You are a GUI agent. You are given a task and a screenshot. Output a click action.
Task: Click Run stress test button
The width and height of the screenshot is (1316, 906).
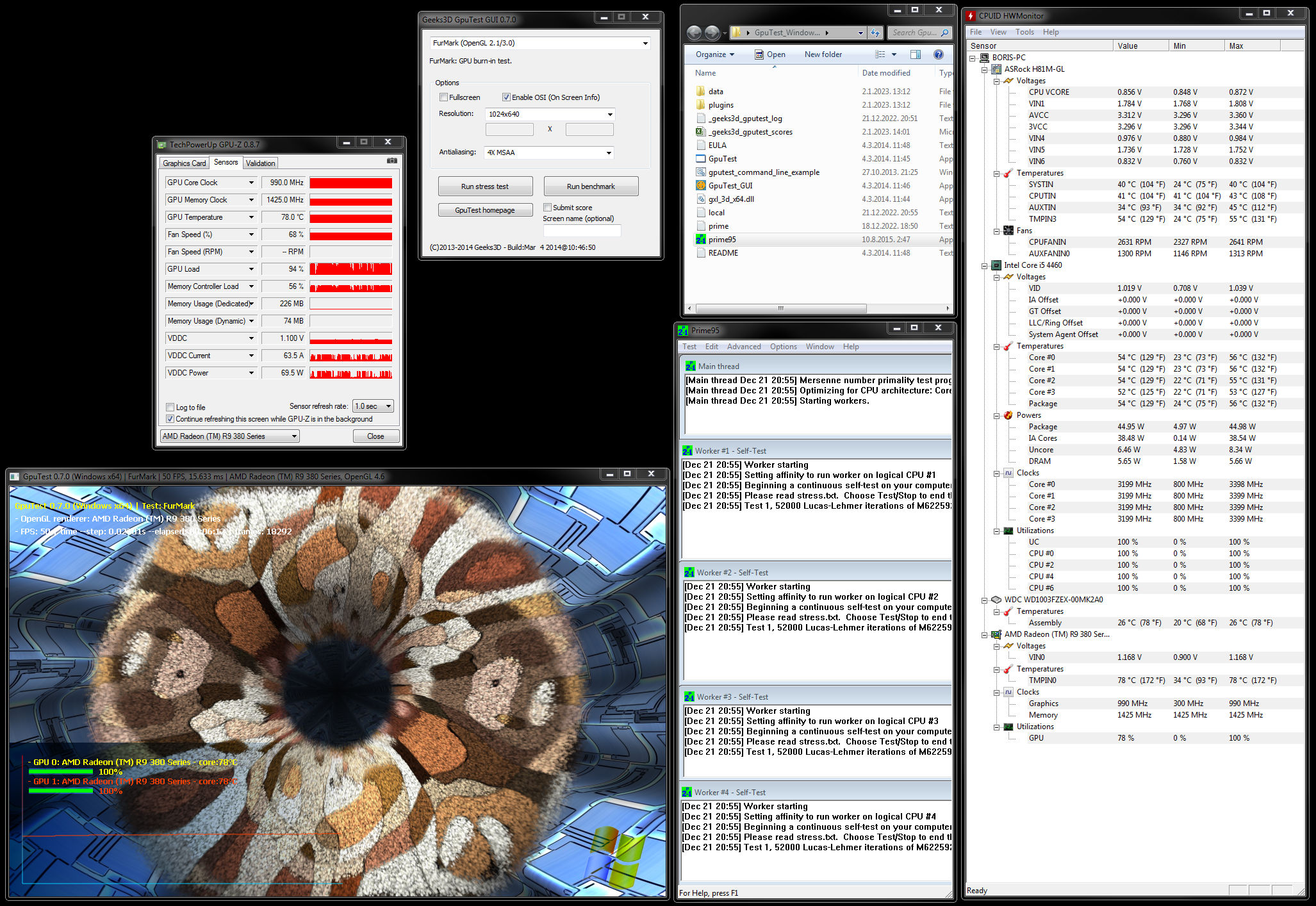(485, 186)
